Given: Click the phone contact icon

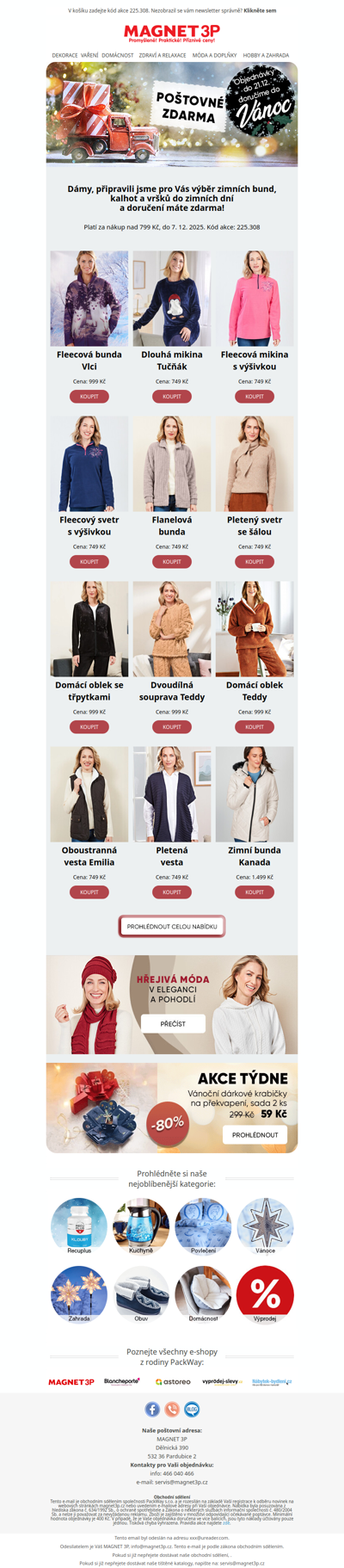Looking at the screenshot, I should click(x=172, y=1409).
